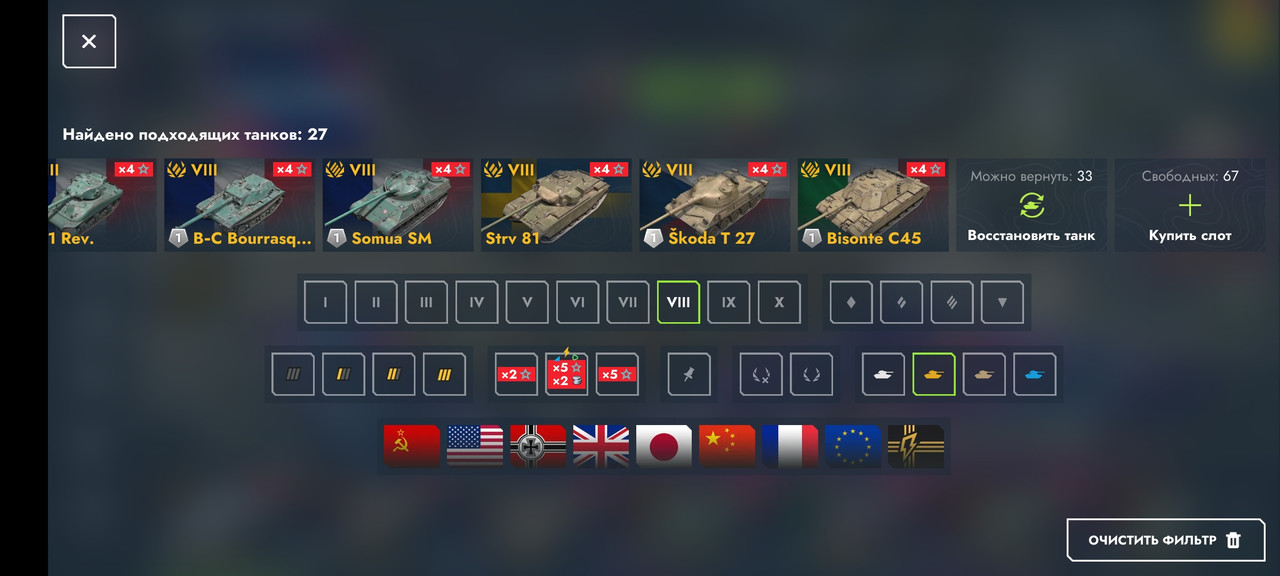Toggle the blue collector tank filter
Image resolution: width=1280 pixels, height=576 pixels.
point(1035,375)
